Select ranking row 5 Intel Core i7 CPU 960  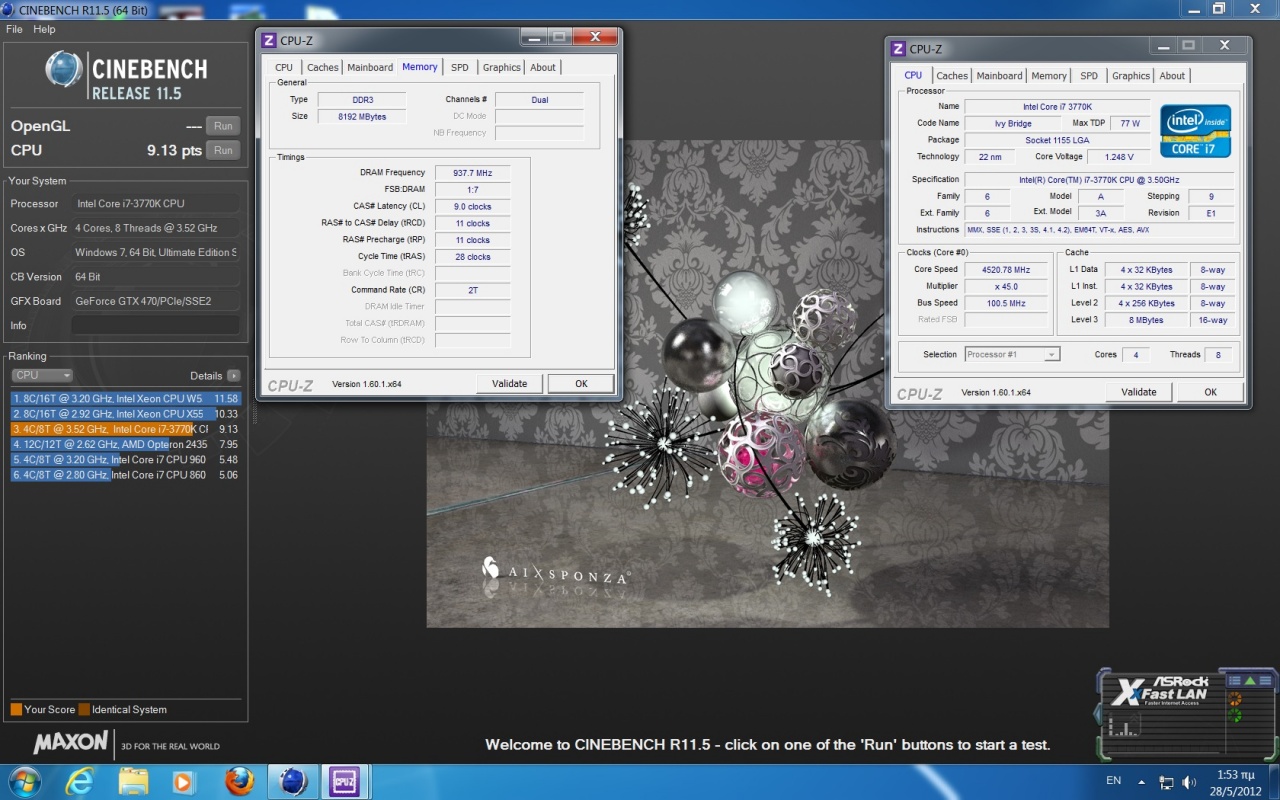point(125,460)
